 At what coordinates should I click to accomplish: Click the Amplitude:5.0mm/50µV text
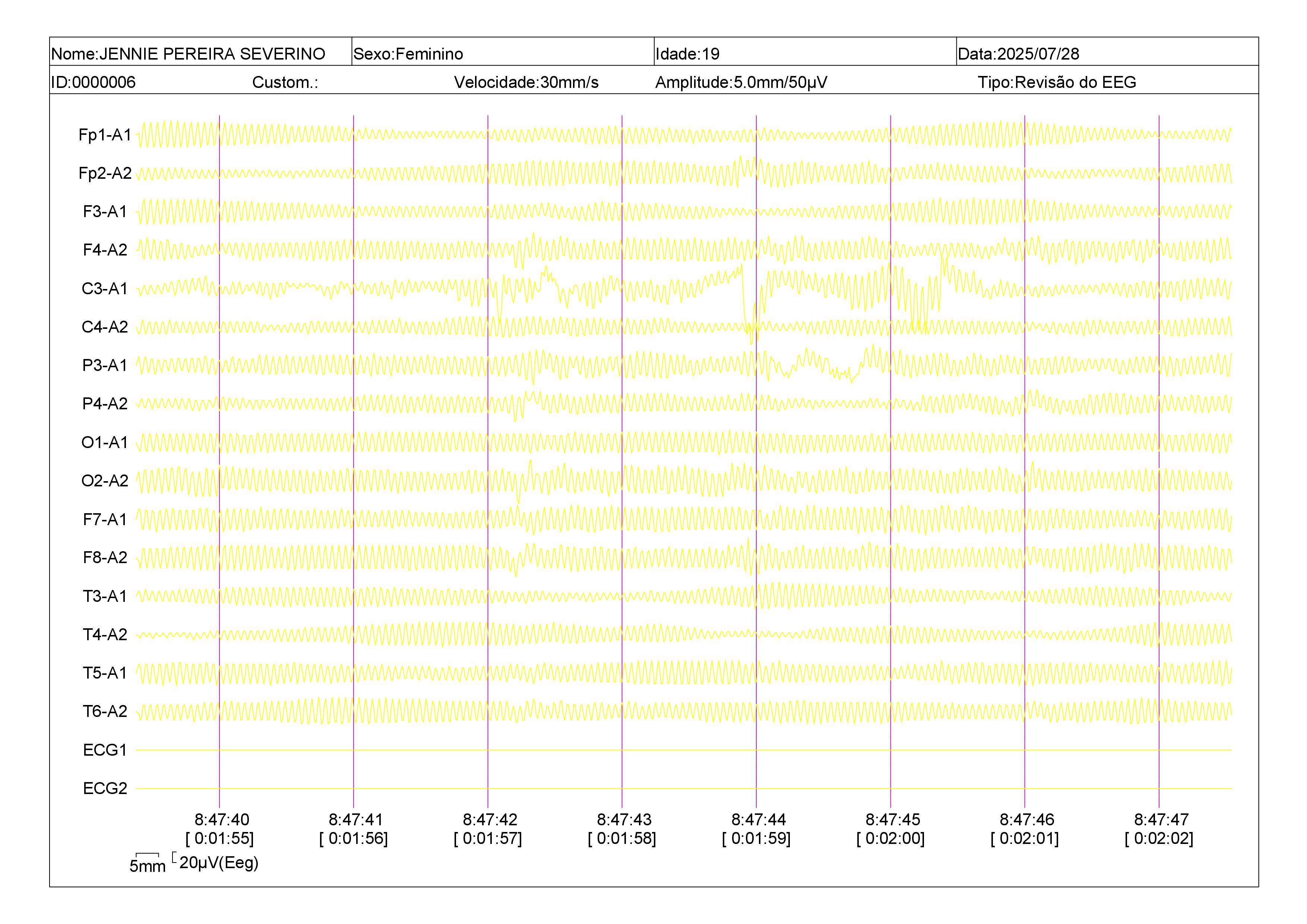pos(741,83)
